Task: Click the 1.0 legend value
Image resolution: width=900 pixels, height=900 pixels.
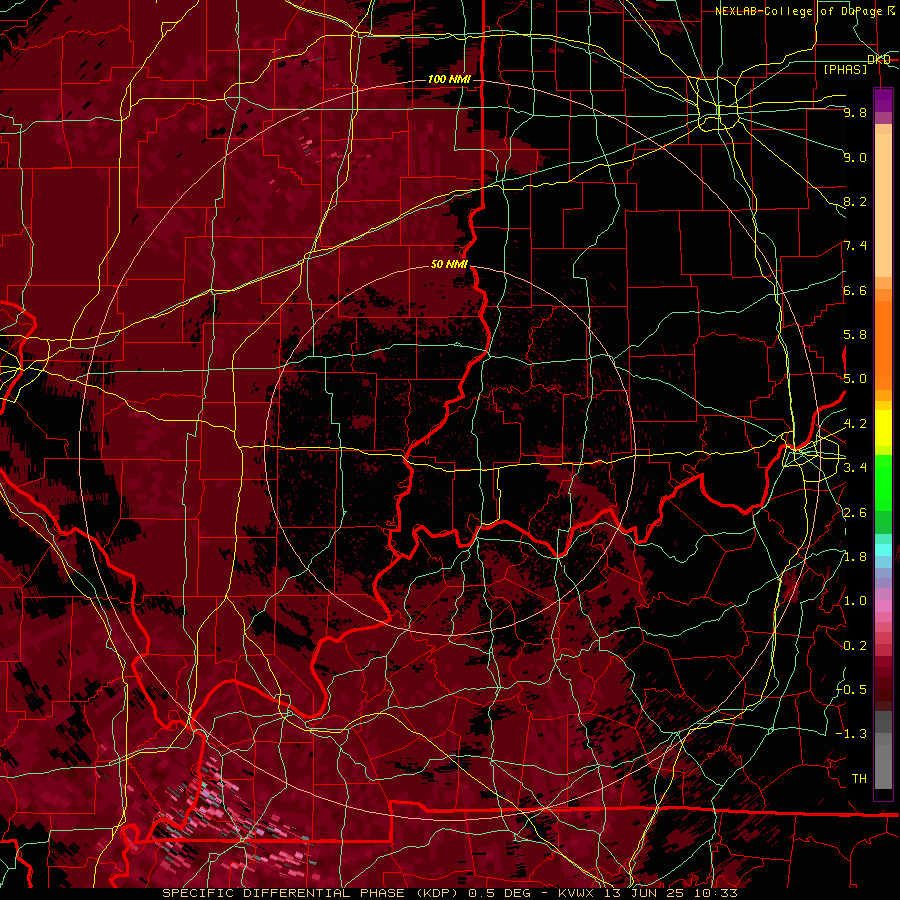Action: (x=855, y=600)
